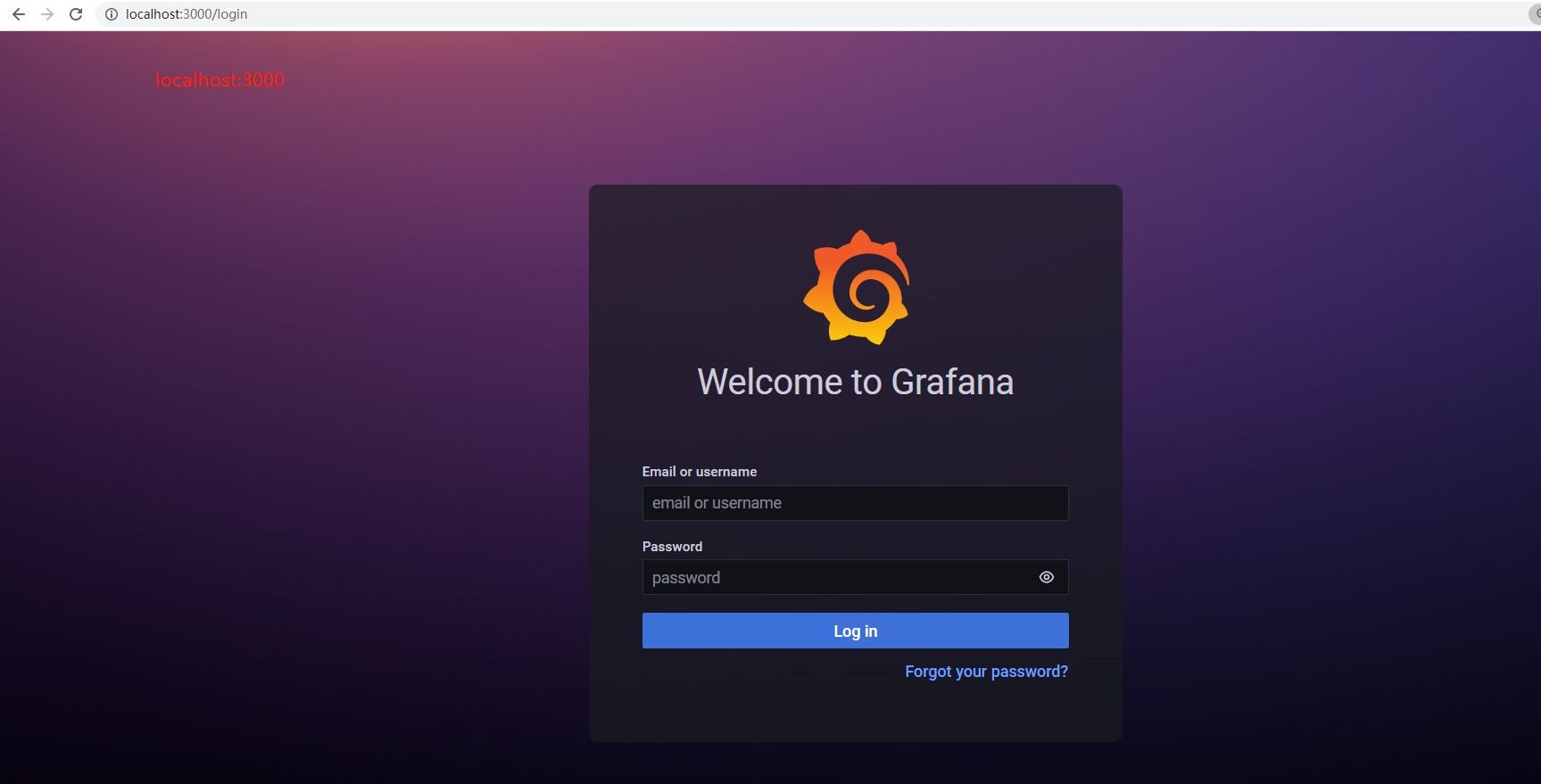The image size is (1541, 784).
Task: Click the browser forward arrow
Action: click(47, 14)
